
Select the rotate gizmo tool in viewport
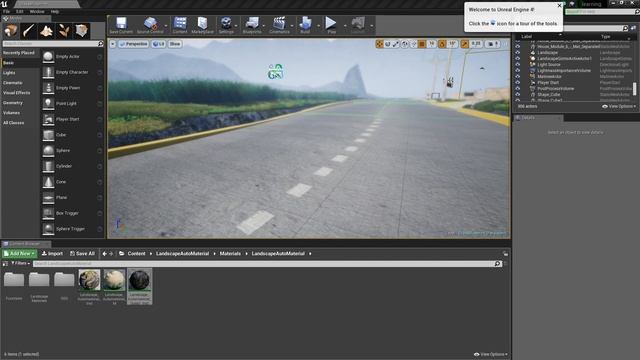click(387, 44)
